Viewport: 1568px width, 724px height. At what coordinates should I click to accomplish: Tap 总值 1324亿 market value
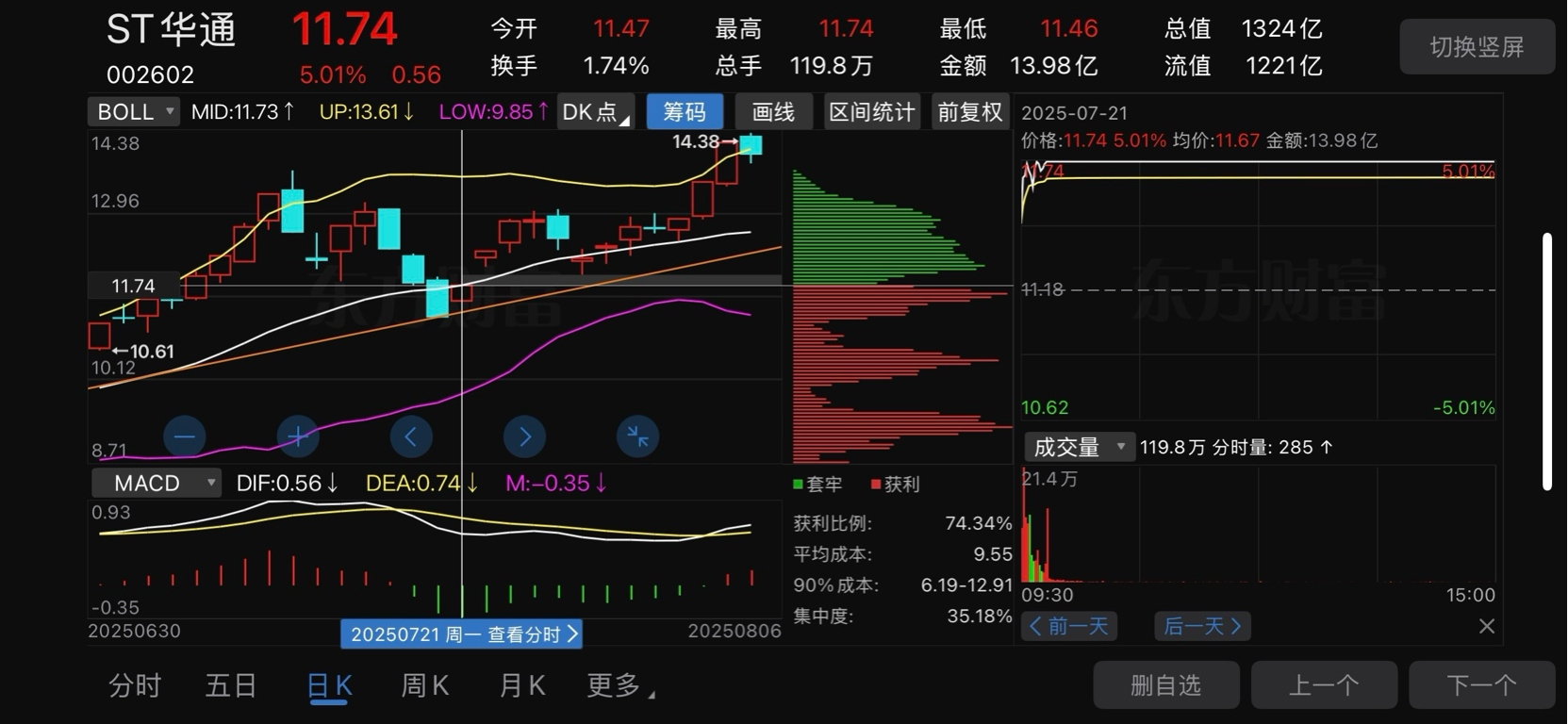pos(1244,29)
